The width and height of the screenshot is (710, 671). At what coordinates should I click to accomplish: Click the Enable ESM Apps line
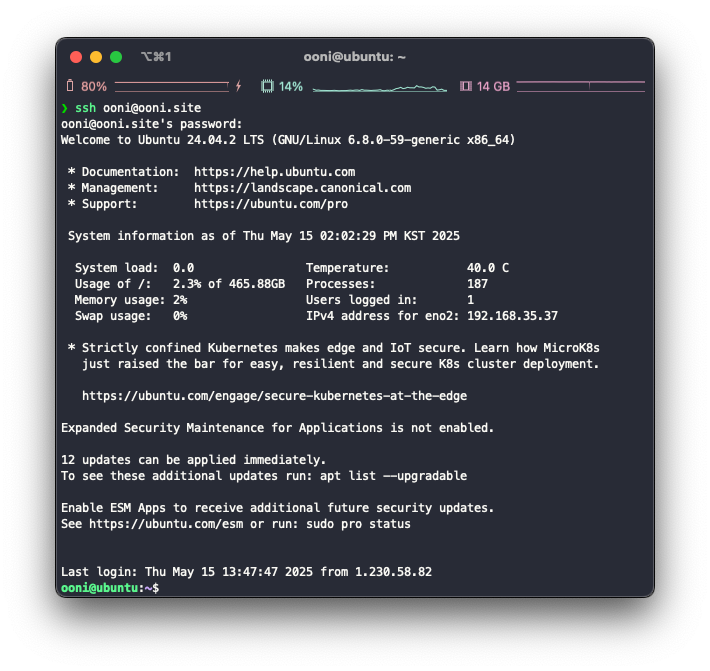point(278,508)
